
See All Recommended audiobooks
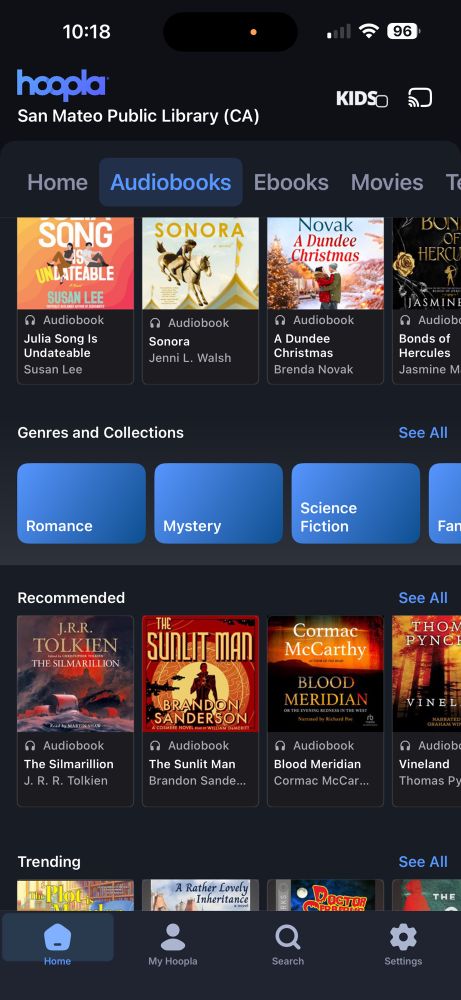423,598
